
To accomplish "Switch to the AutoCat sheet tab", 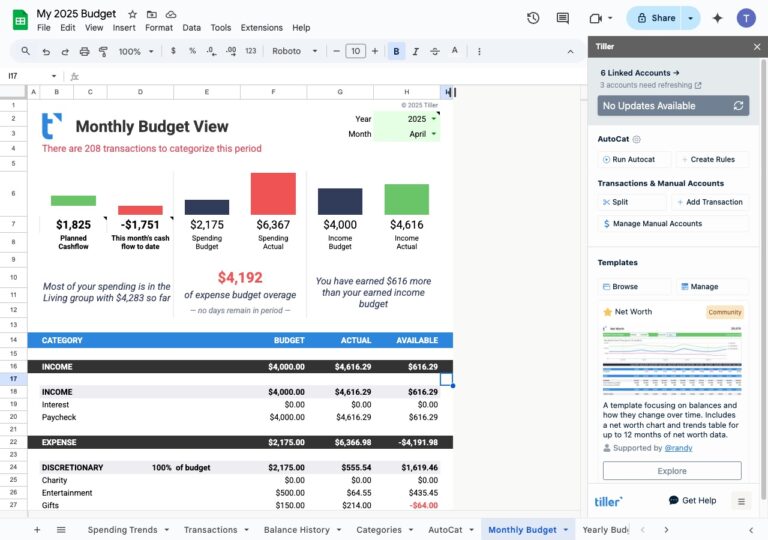I will pos(445,530).
